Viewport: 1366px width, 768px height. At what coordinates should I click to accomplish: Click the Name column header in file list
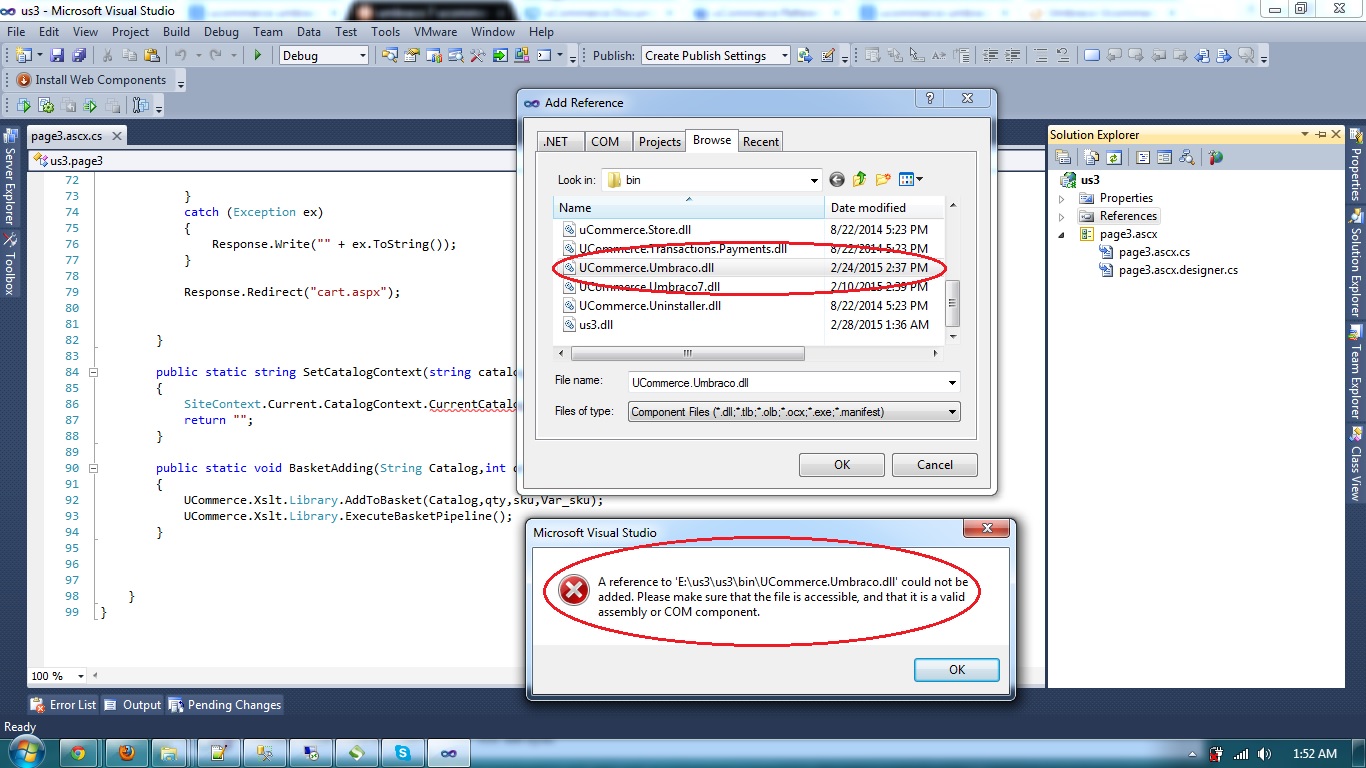tap(690, 208)
